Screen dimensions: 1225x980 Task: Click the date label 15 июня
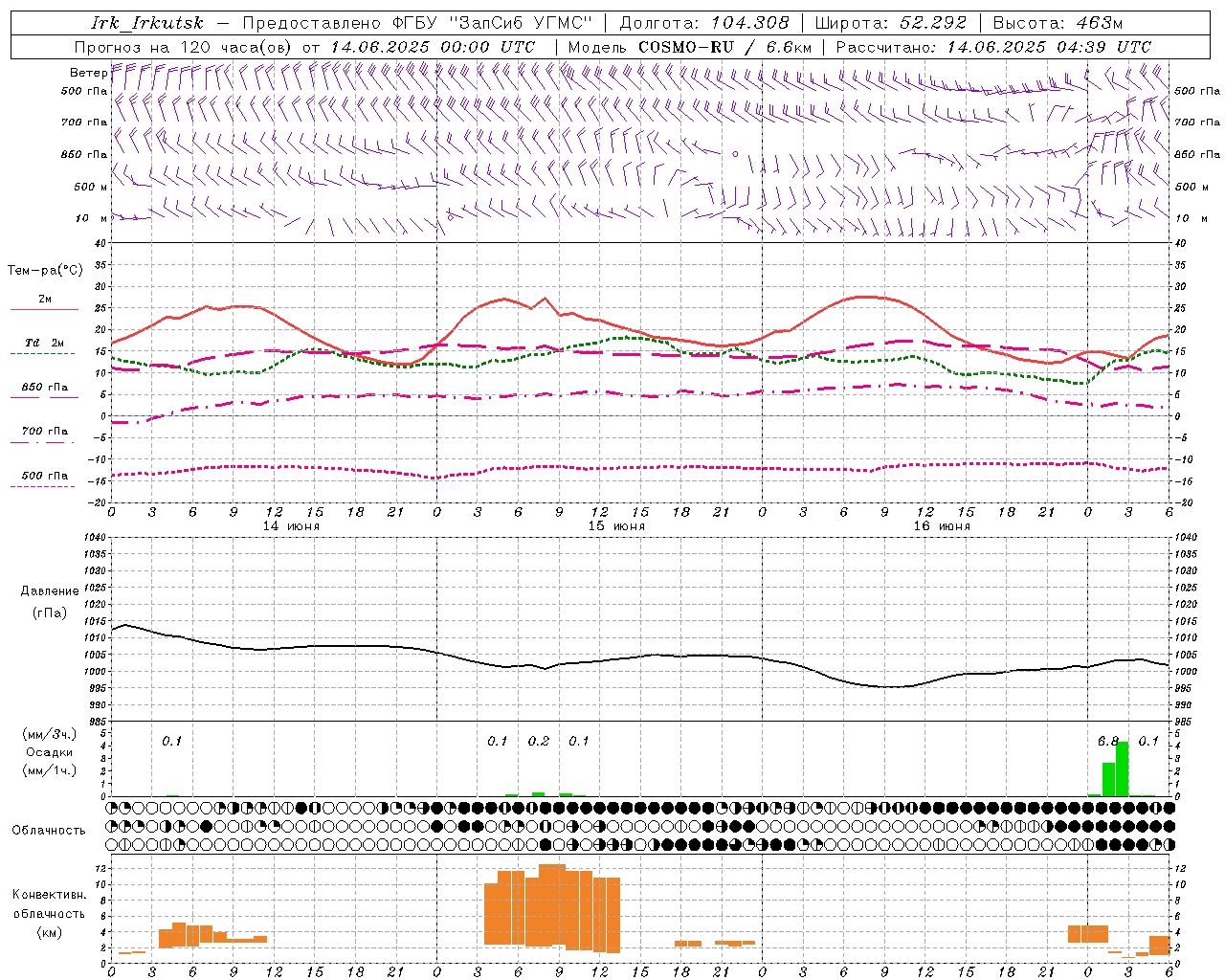[616, 526]
